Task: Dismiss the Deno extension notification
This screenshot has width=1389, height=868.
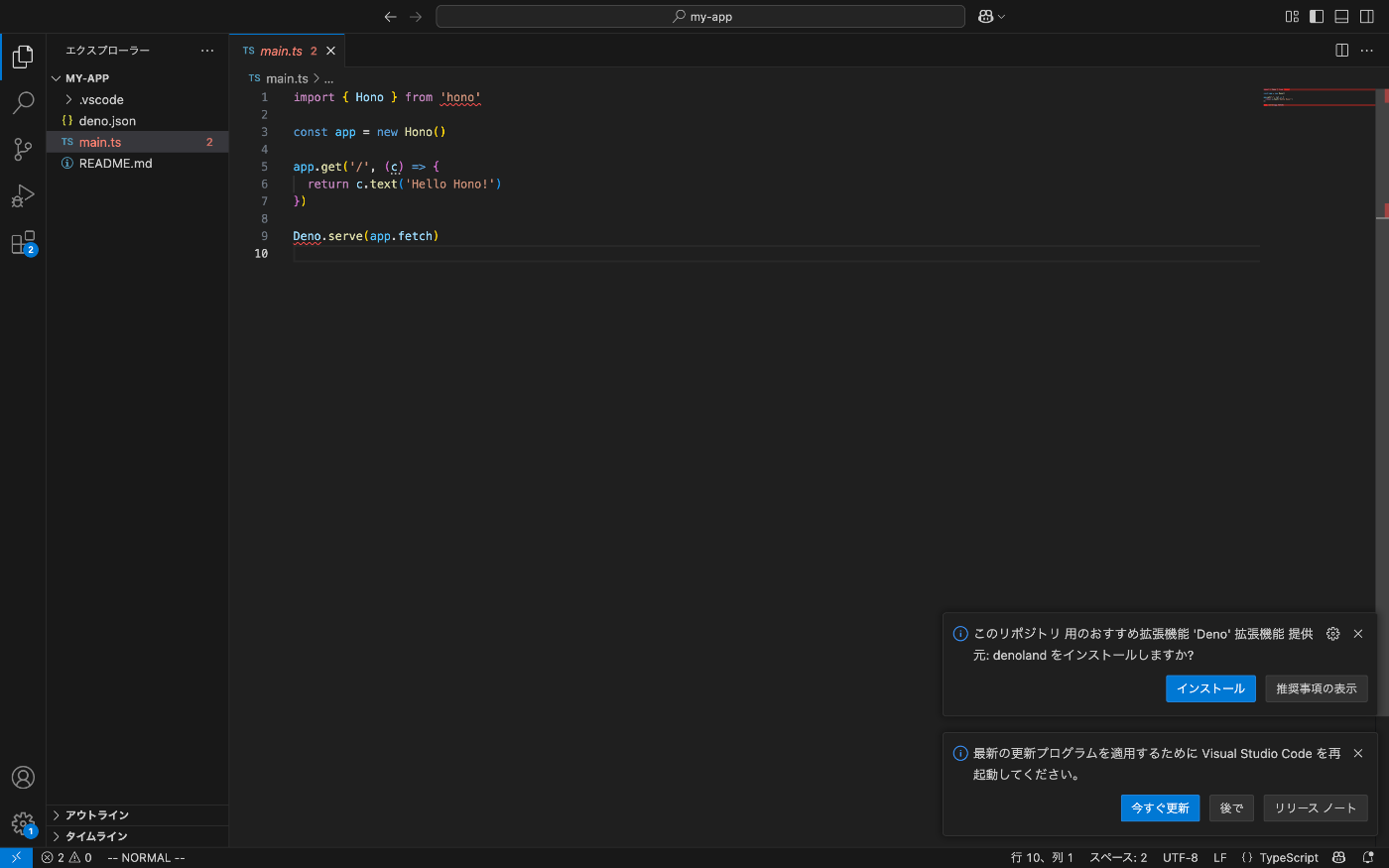Action: [x=1358, y=634]
